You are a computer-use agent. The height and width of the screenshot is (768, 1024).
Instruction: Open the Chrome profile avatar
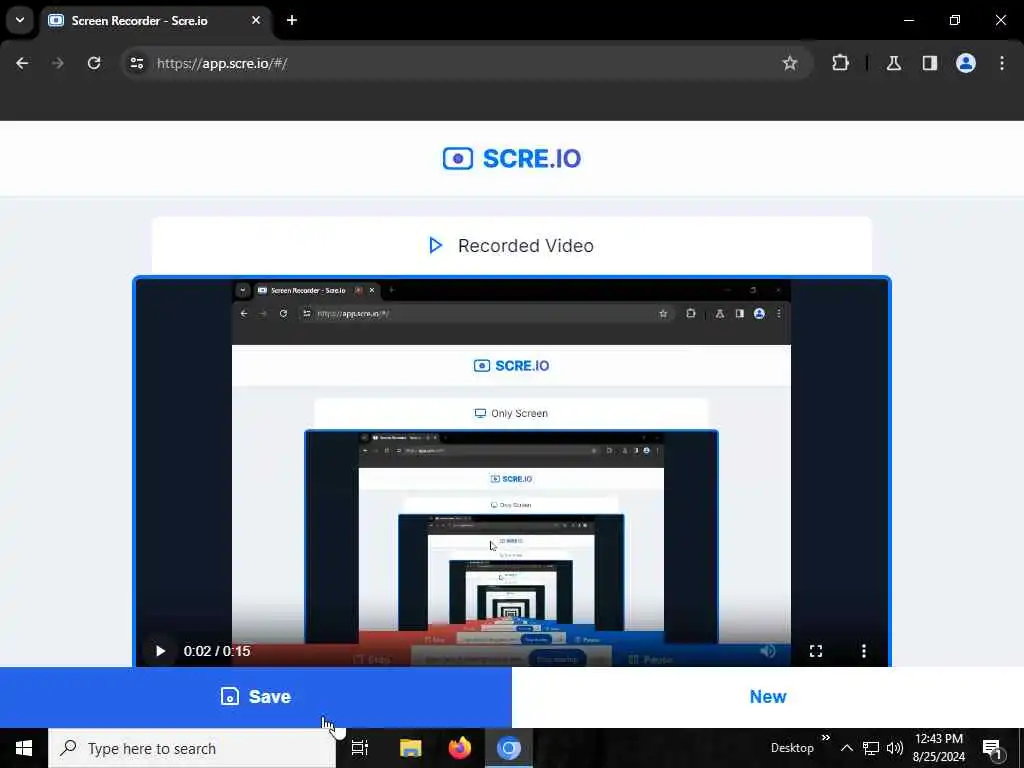coord(966,63)
